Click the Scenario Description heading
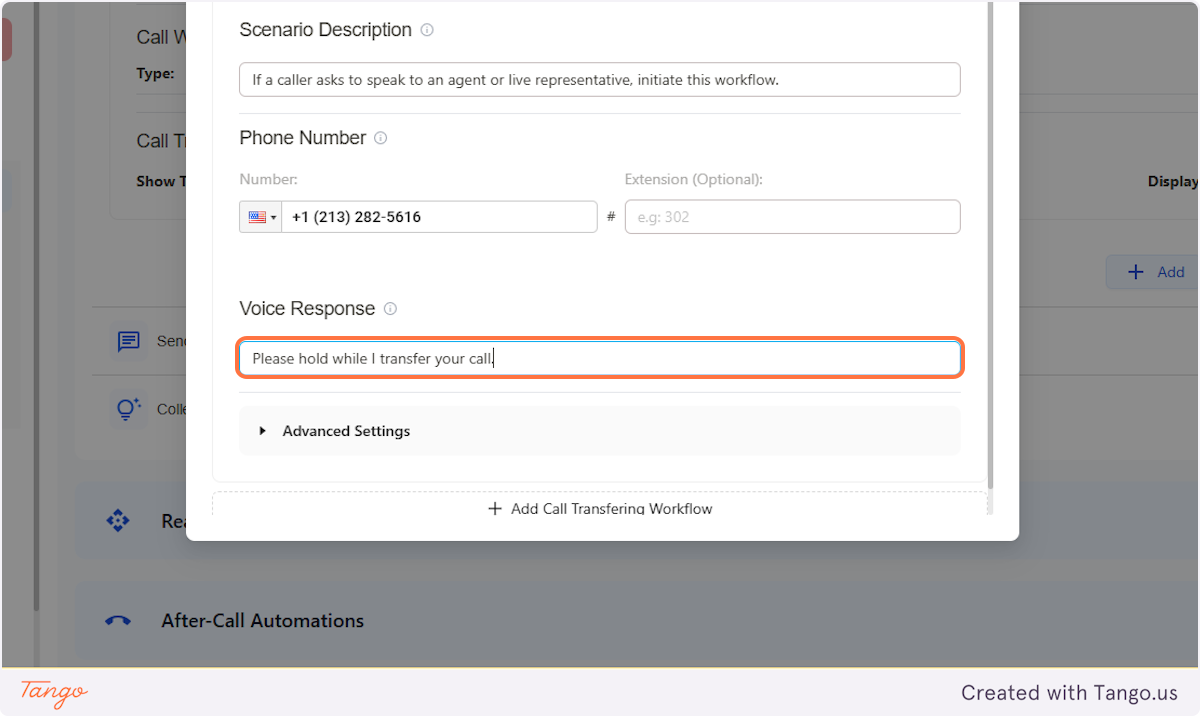1200x716 pixels. pyautogui.click(x=326, y=30)
